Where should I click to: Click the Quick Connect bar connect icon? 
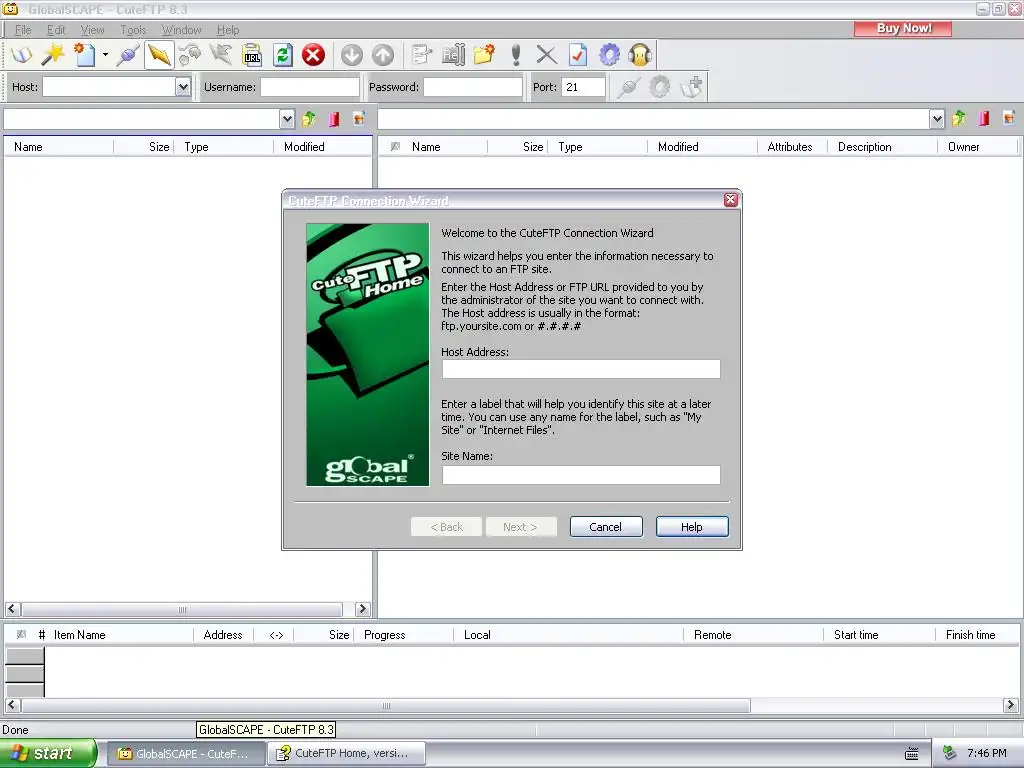pyautogui.click(x=628, y=87)
